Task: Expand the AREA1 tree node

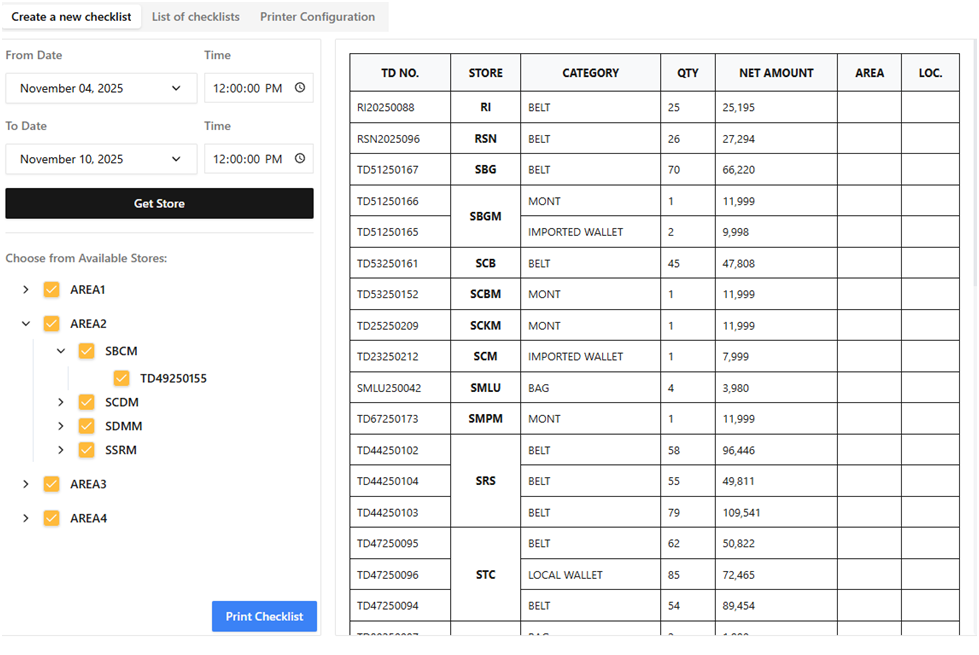Action: 26,290
